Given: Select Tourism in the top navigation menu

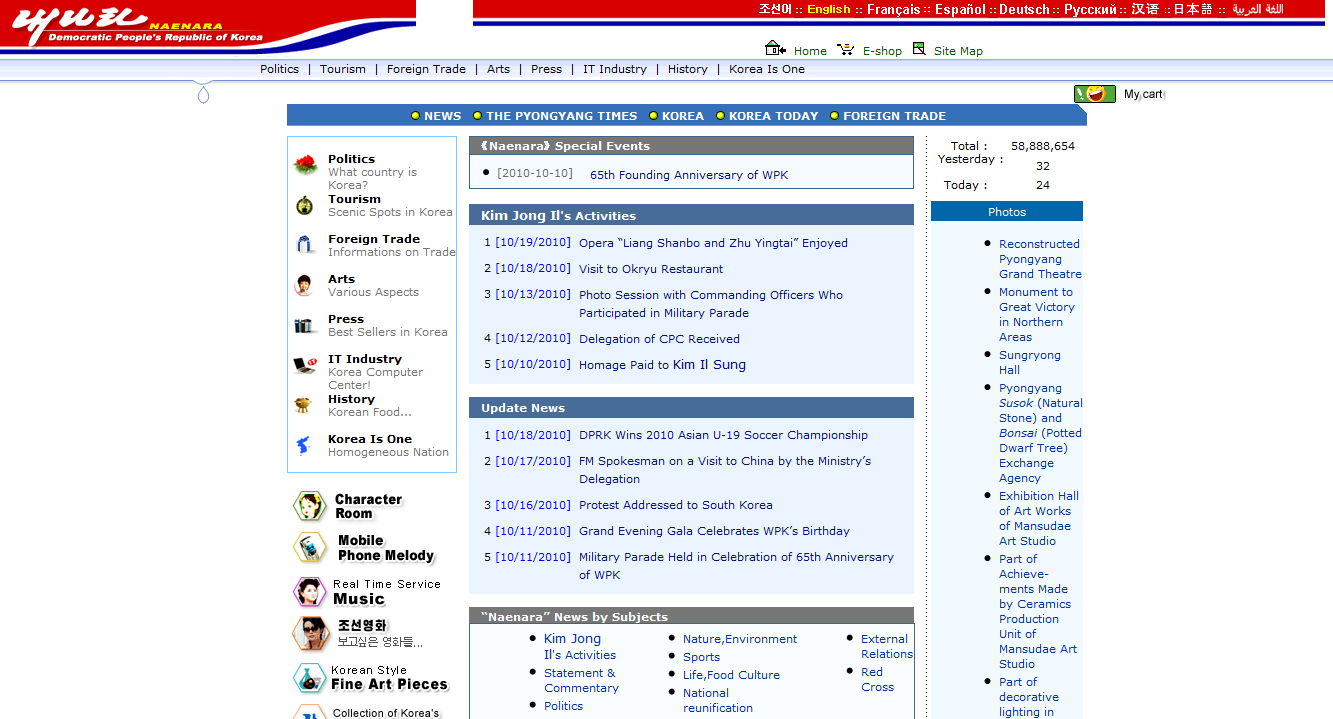Looking at the screenshot, I should 343,69.
